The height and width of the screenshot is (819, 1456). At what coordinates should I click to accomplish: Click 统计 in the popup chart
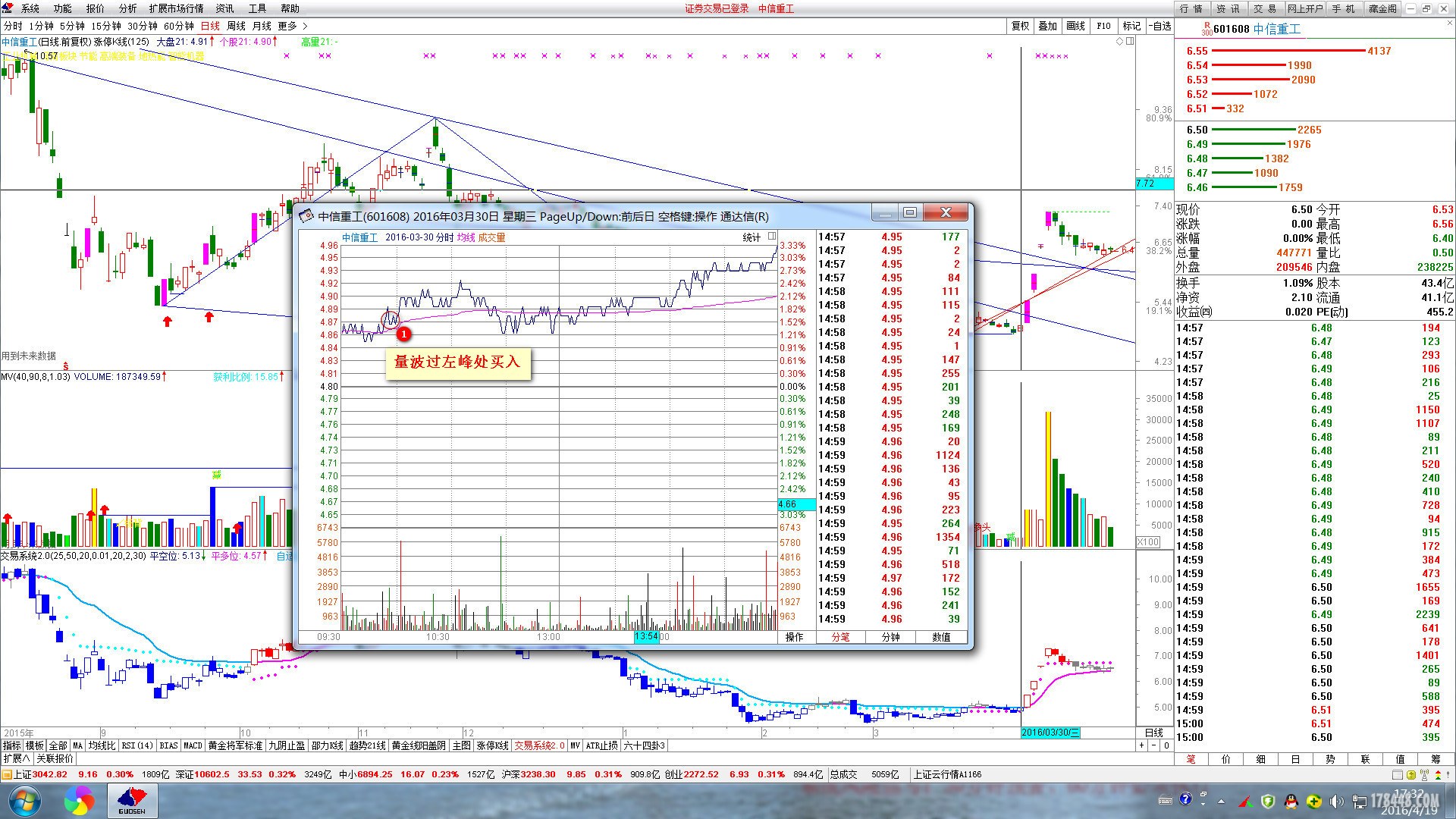(x=752, y=237)
